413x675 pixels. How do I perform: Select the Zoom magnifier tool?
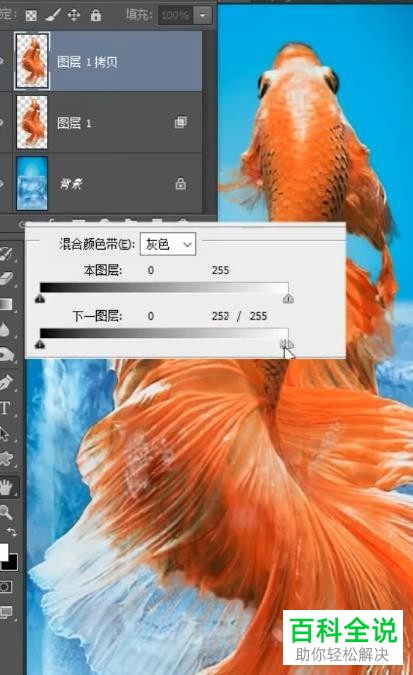6,512
